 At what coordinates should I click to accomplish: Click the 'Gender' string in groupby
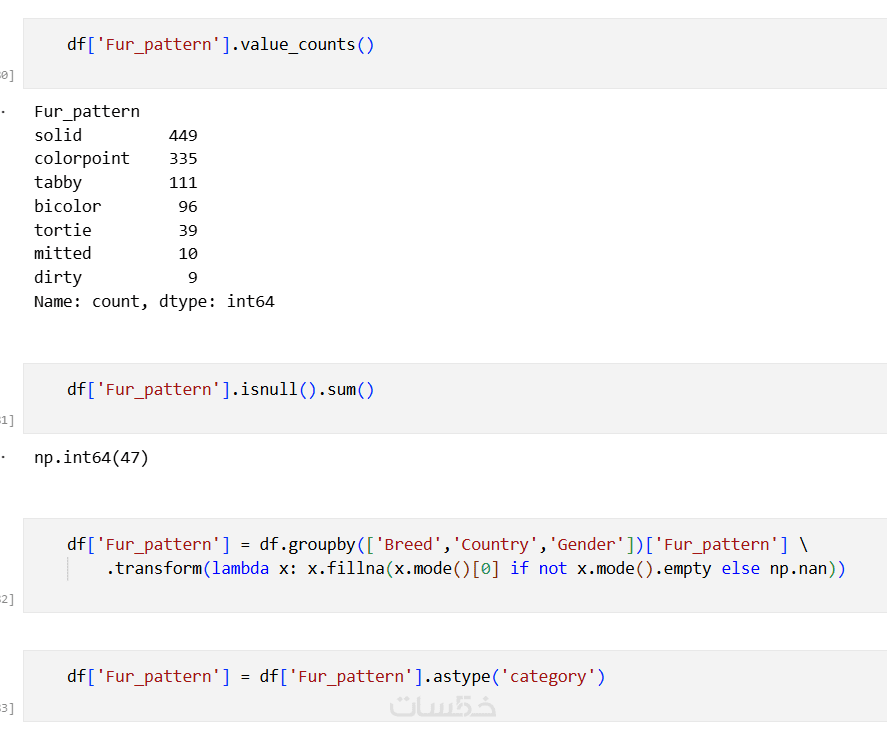pos(587,544)
